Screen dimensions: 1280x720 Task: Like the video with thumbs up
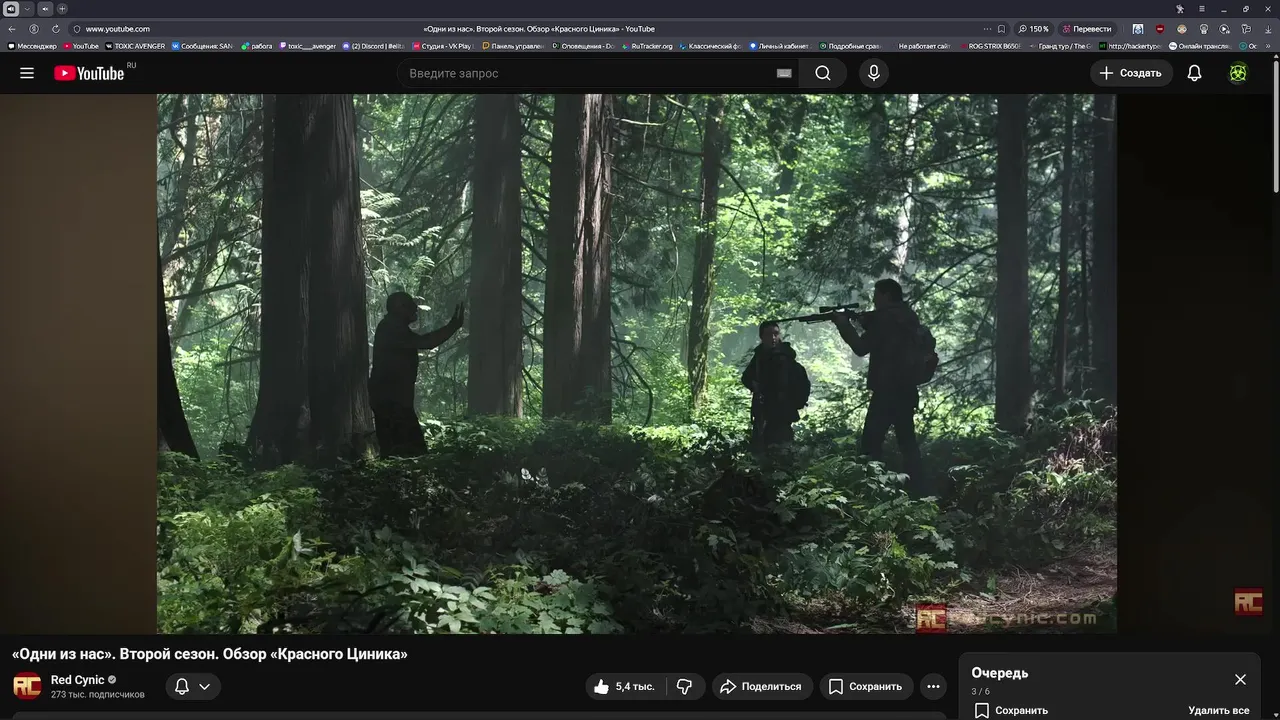[624, 686]
